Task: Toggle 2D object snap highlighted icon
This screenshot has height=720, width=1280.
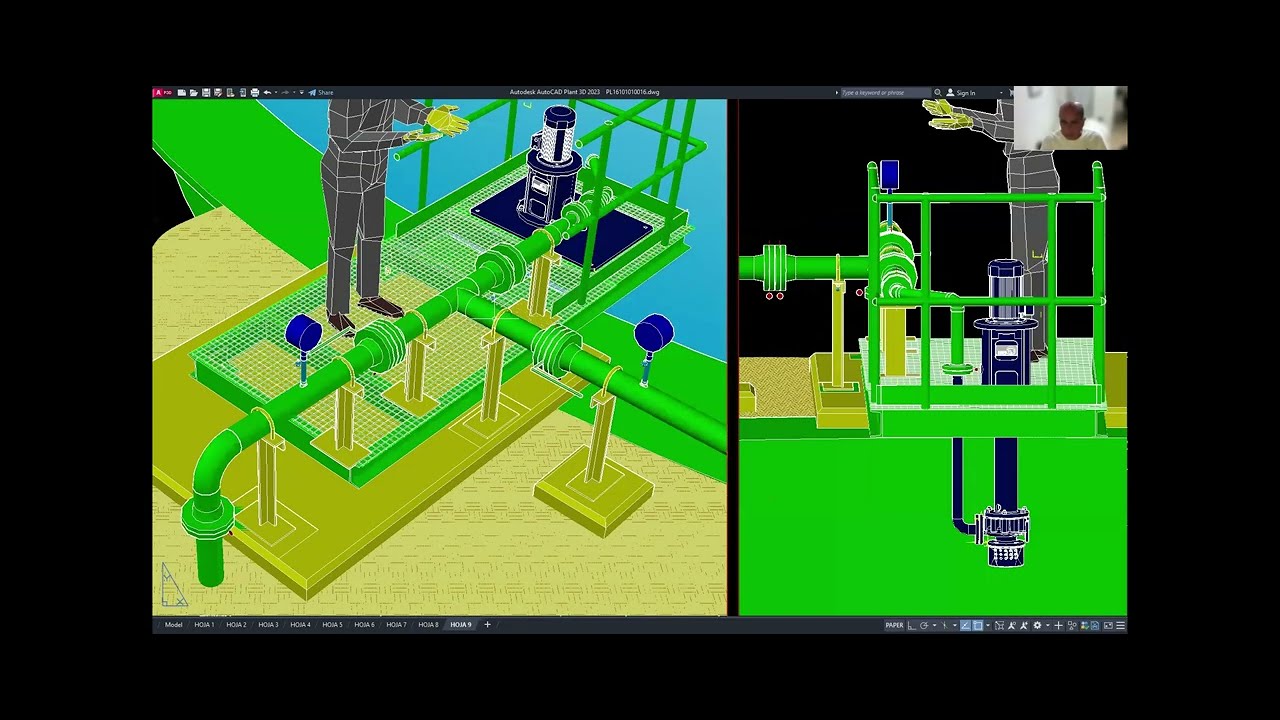Action: pos(978,625)
